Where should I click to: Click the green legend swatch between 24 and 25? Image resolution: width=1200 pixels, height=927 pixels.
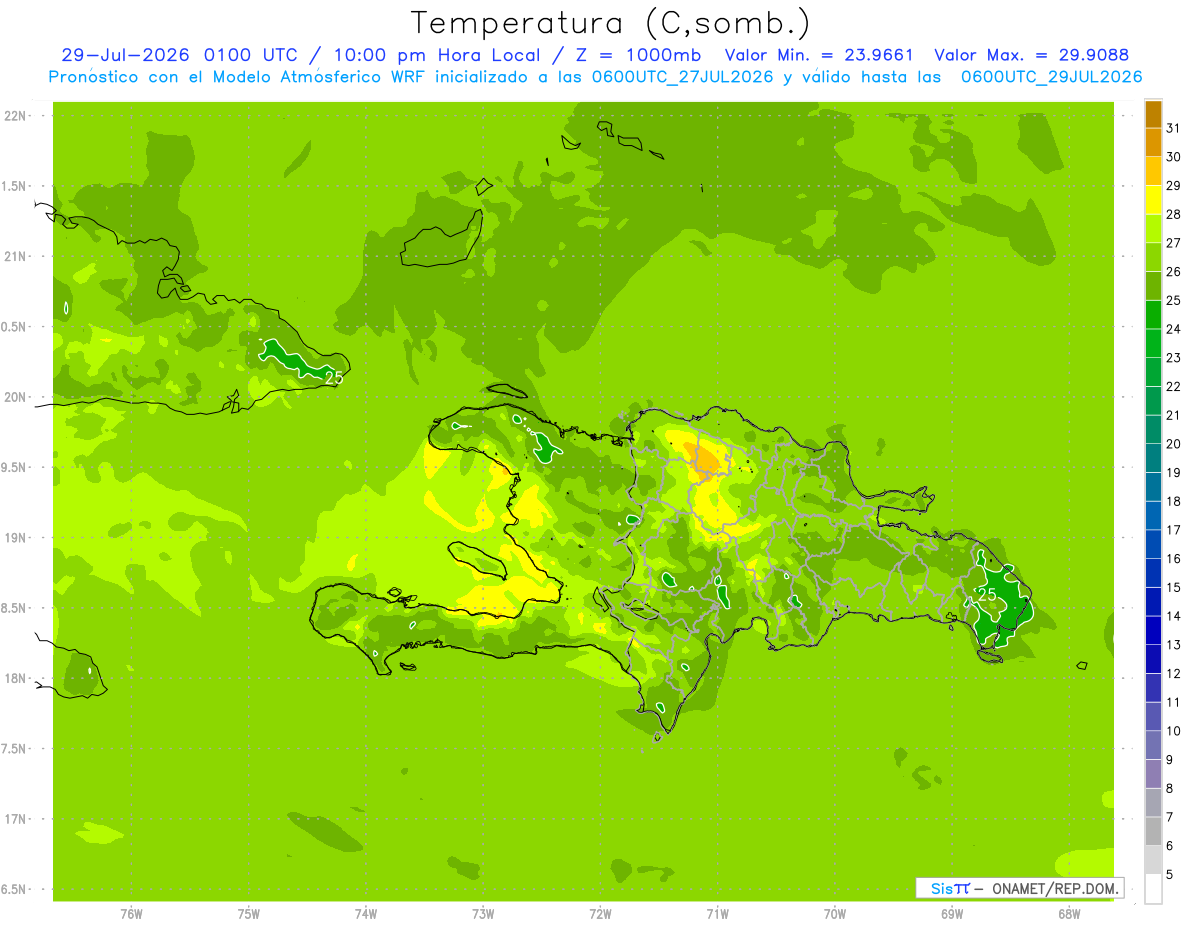coord(1153,315)
